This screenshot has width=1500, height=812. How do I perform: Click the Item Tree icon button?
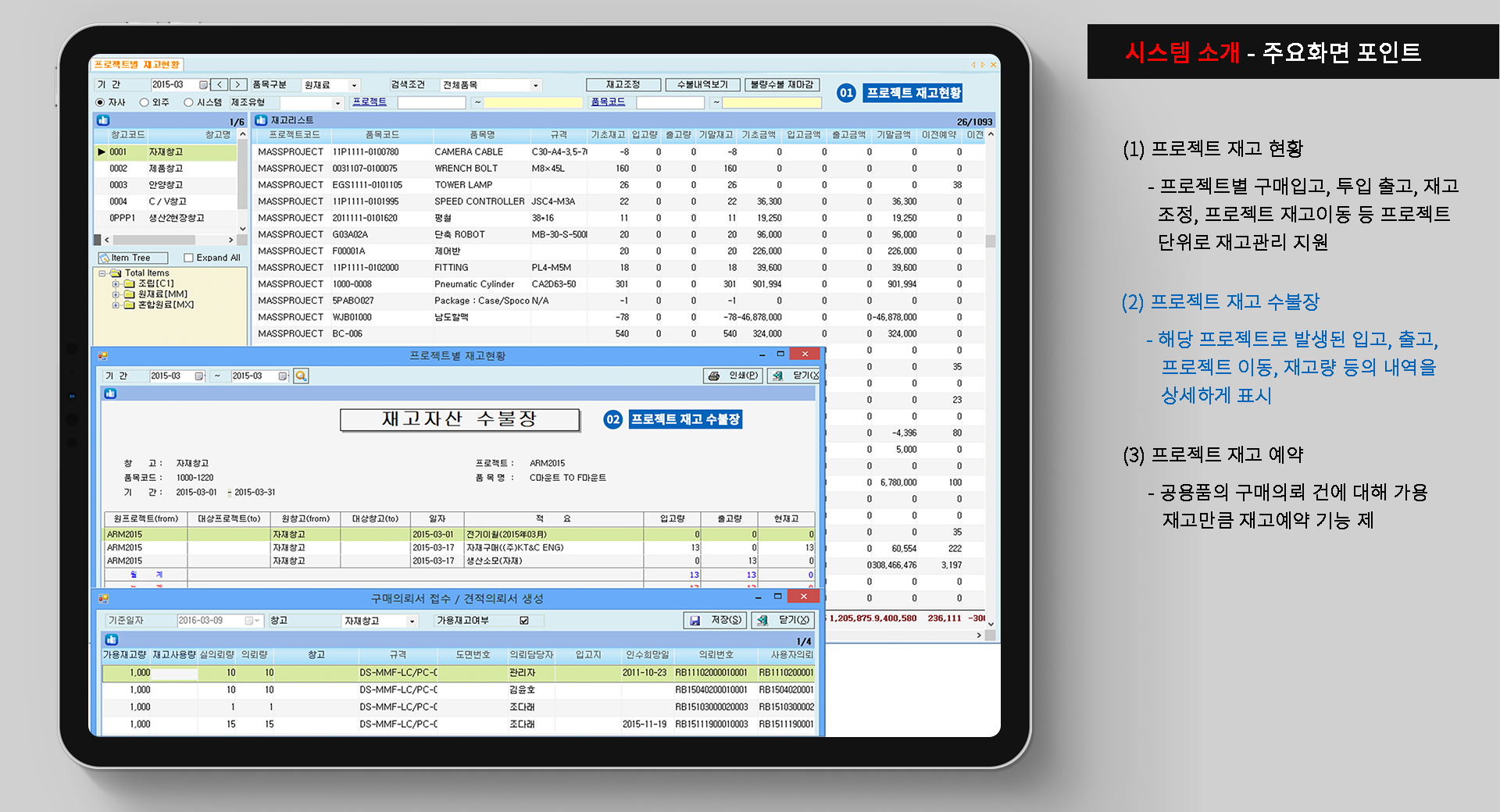pyautogui.click(x=133, y=258)
